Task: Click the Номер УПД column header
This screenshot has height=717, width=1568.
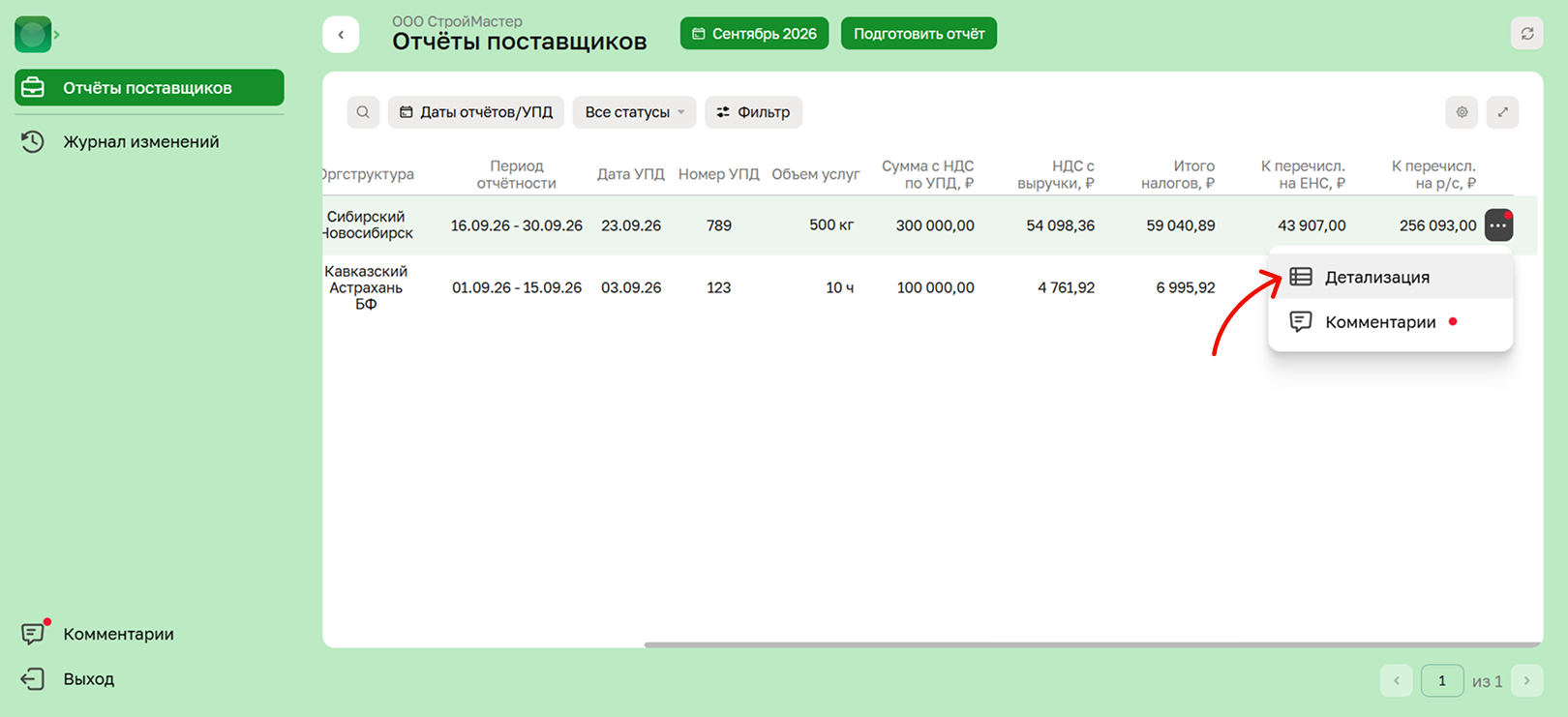Action: (x=719, y=174)
